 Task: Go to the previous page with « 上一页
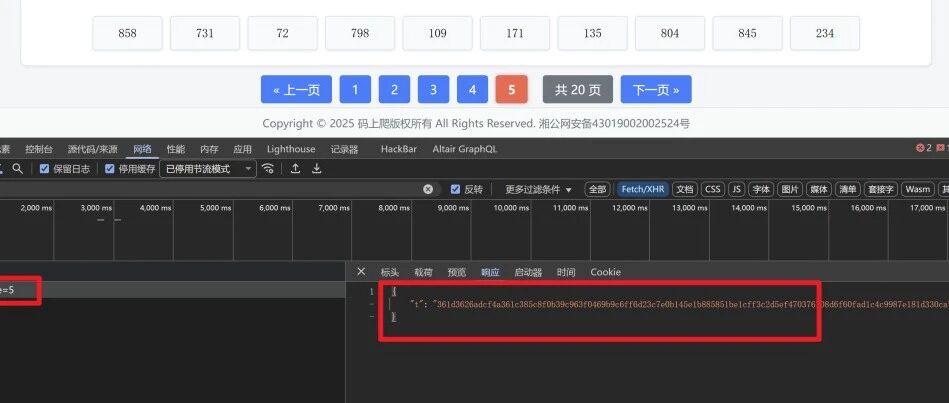(297, 90)
